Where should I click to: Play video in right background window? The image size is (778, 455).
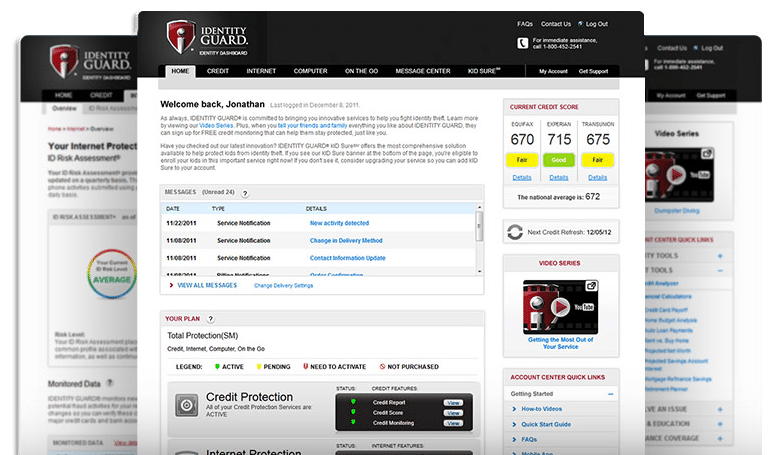click(675, 175)
